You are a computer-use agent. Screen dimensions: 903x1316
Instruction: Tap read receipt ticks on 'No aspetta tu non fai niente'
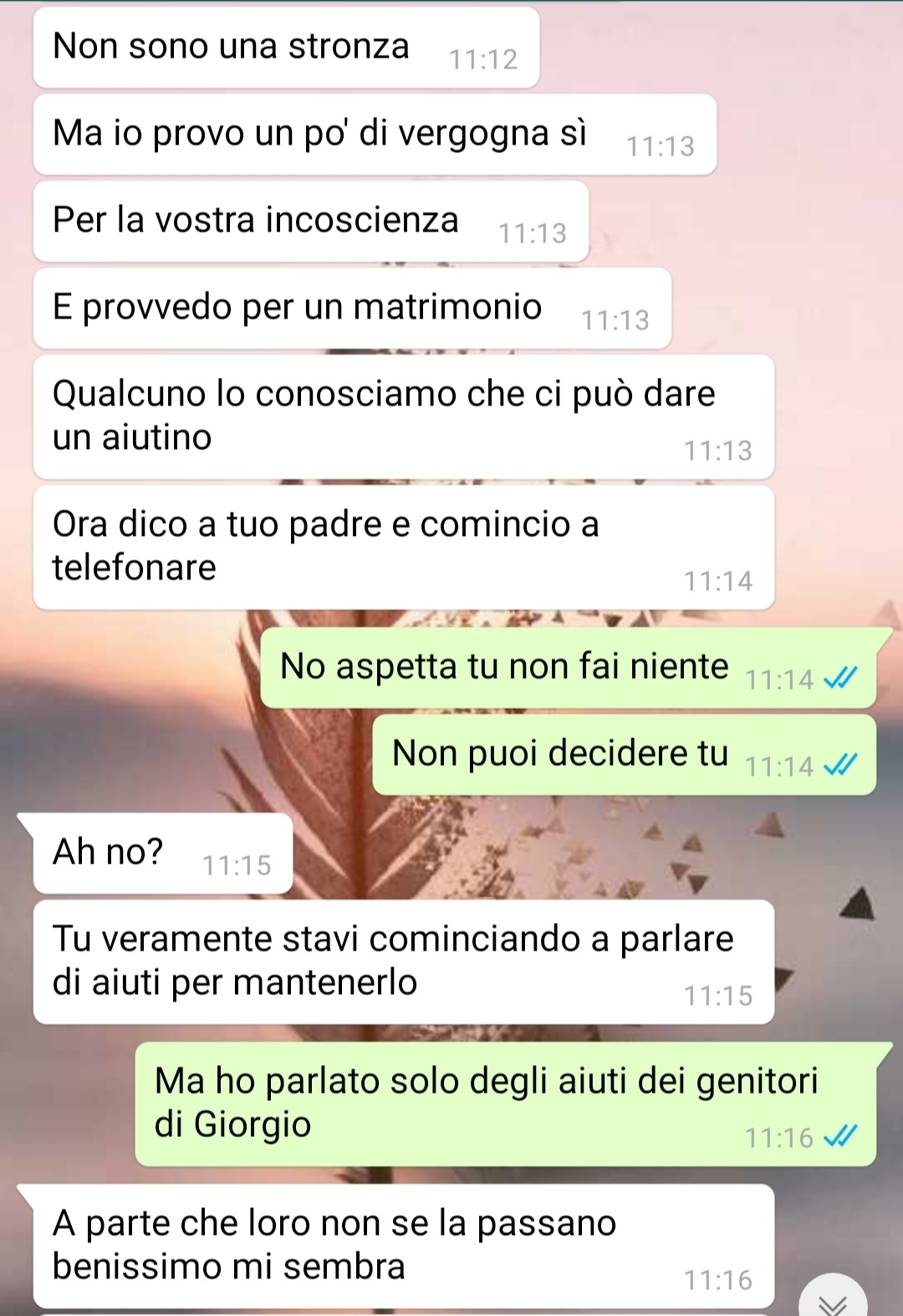(840, 678)
